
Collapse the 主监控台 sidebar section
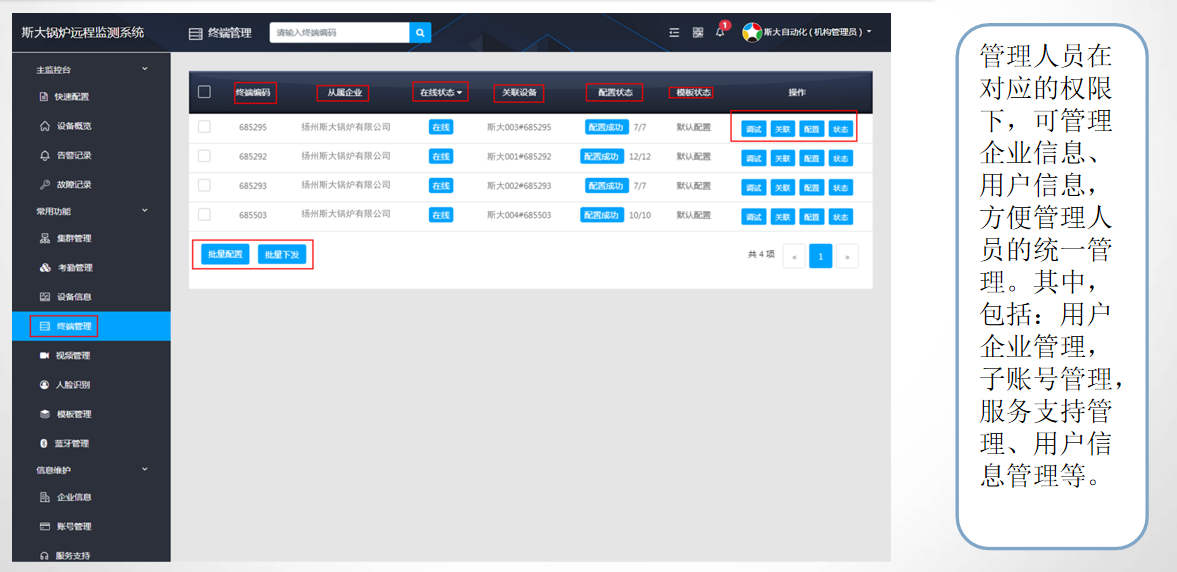coord(144,69)
